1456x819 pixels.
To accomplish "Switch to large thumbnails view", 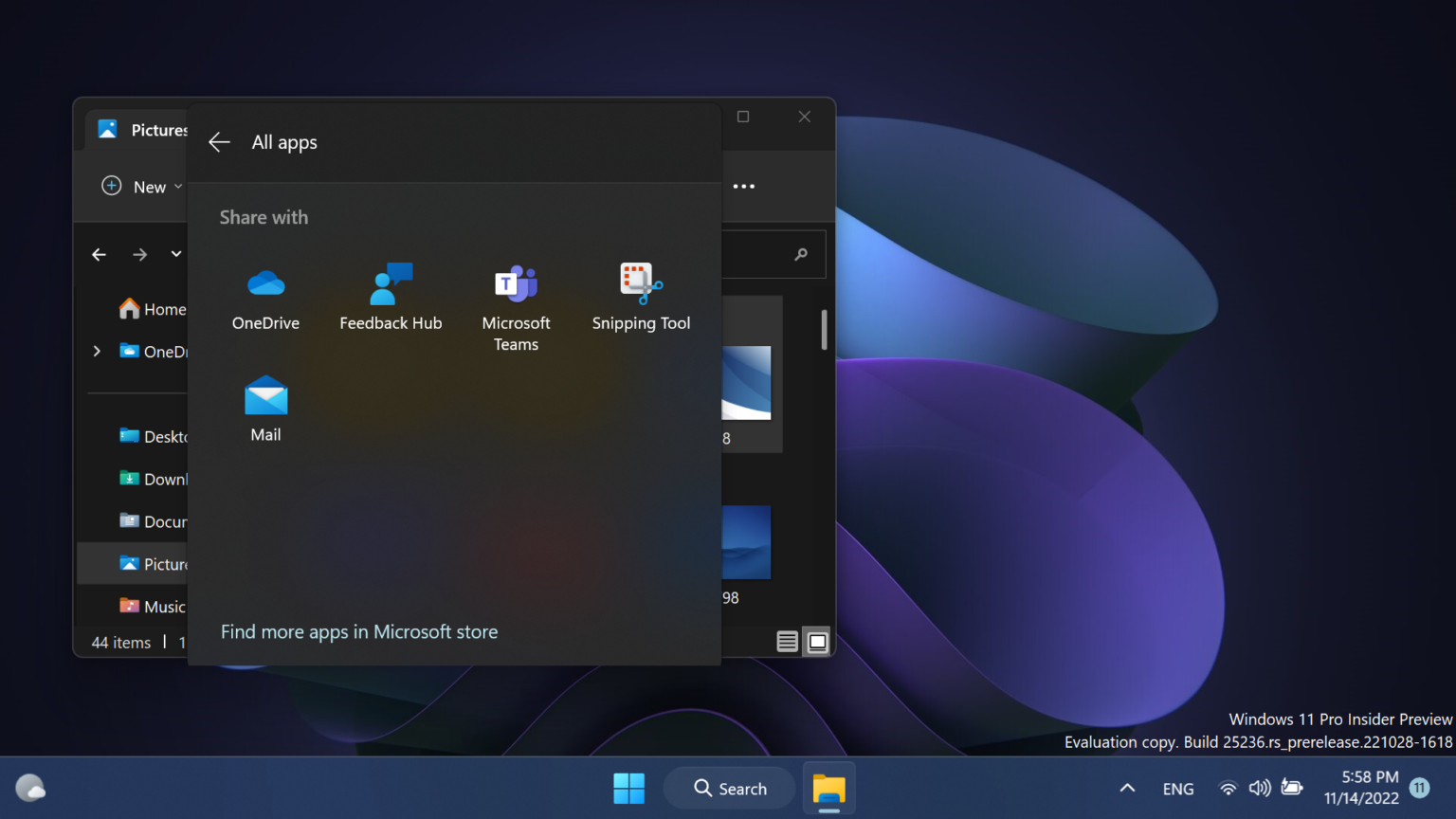I will click(816, 642).
